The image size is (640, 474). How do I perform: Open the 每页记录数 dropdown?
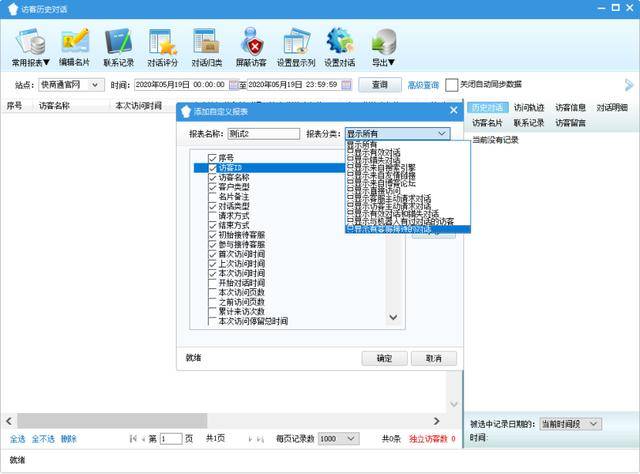click(338, 439)
